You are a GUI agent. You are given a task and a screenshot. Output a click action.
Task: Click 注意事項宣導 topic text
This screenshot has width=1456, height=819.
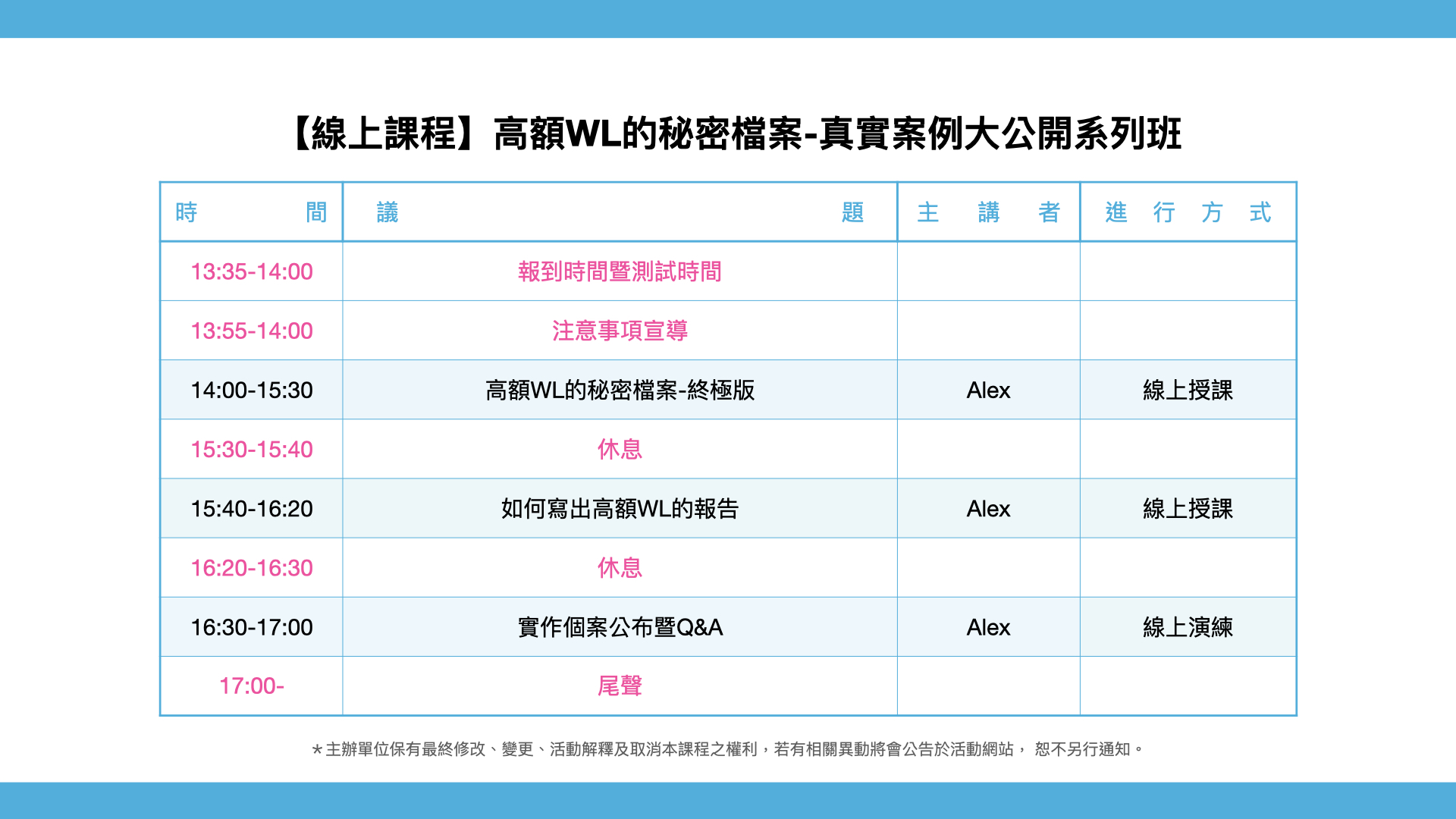point(620,331)
